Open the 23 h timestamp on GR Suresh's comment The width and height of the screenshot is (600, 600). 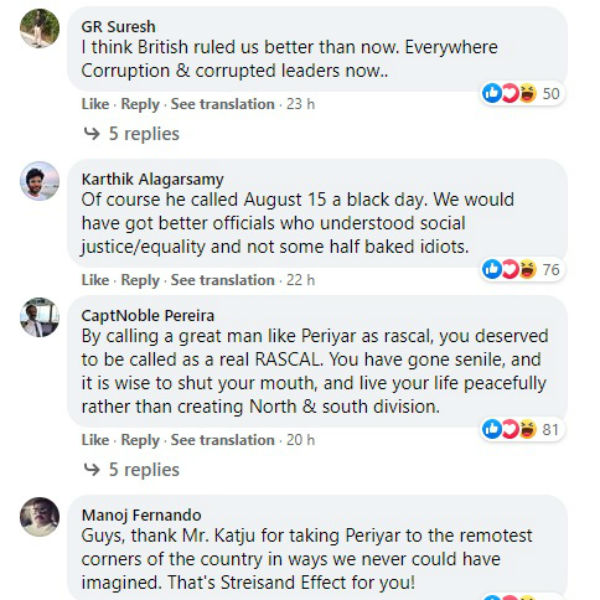coord(300,104)
